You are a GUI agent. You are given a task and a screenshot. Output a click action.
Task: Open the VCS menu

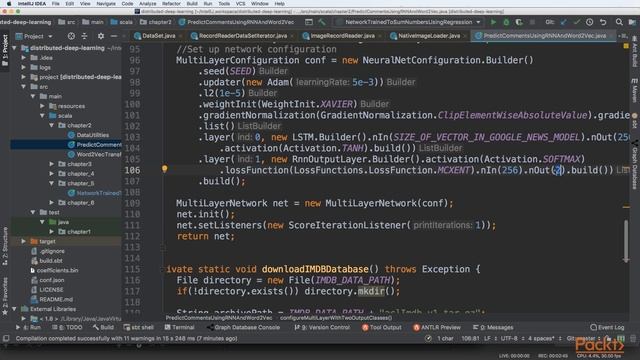(x=240, y=4)
